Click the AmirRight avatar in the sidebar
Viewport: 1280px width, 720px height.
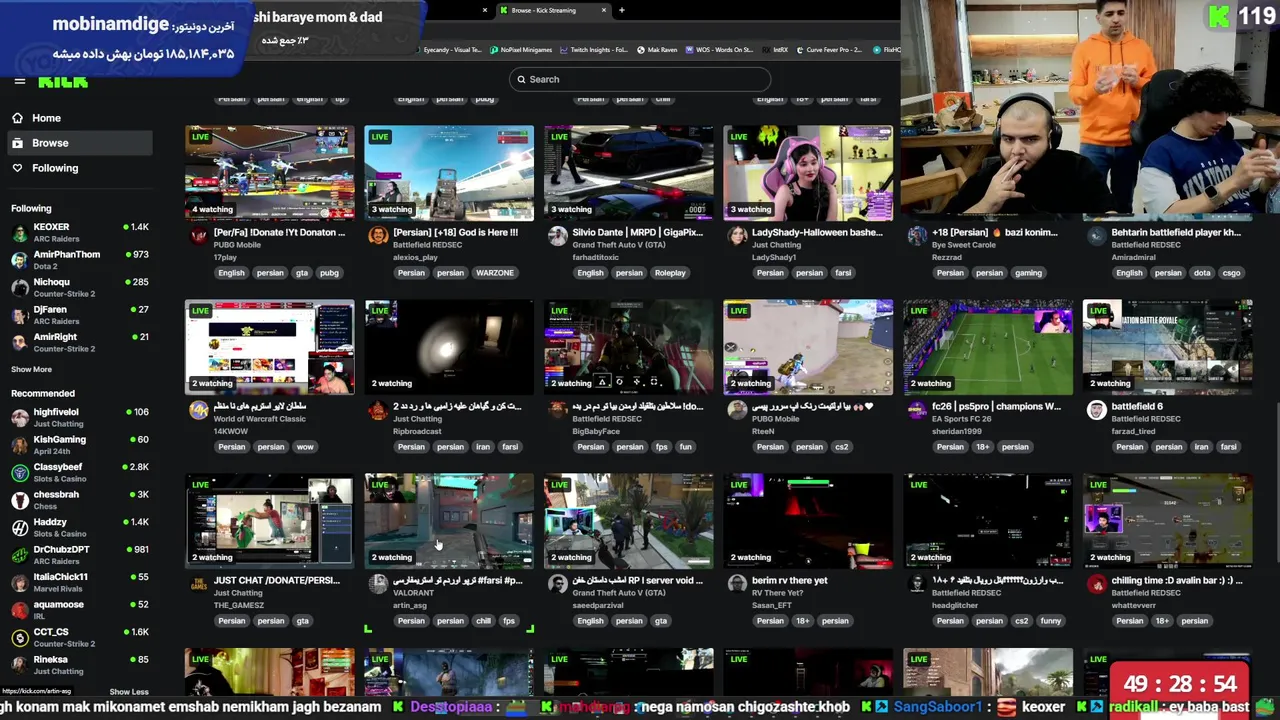pyautogui.click(x=19, y=343)
